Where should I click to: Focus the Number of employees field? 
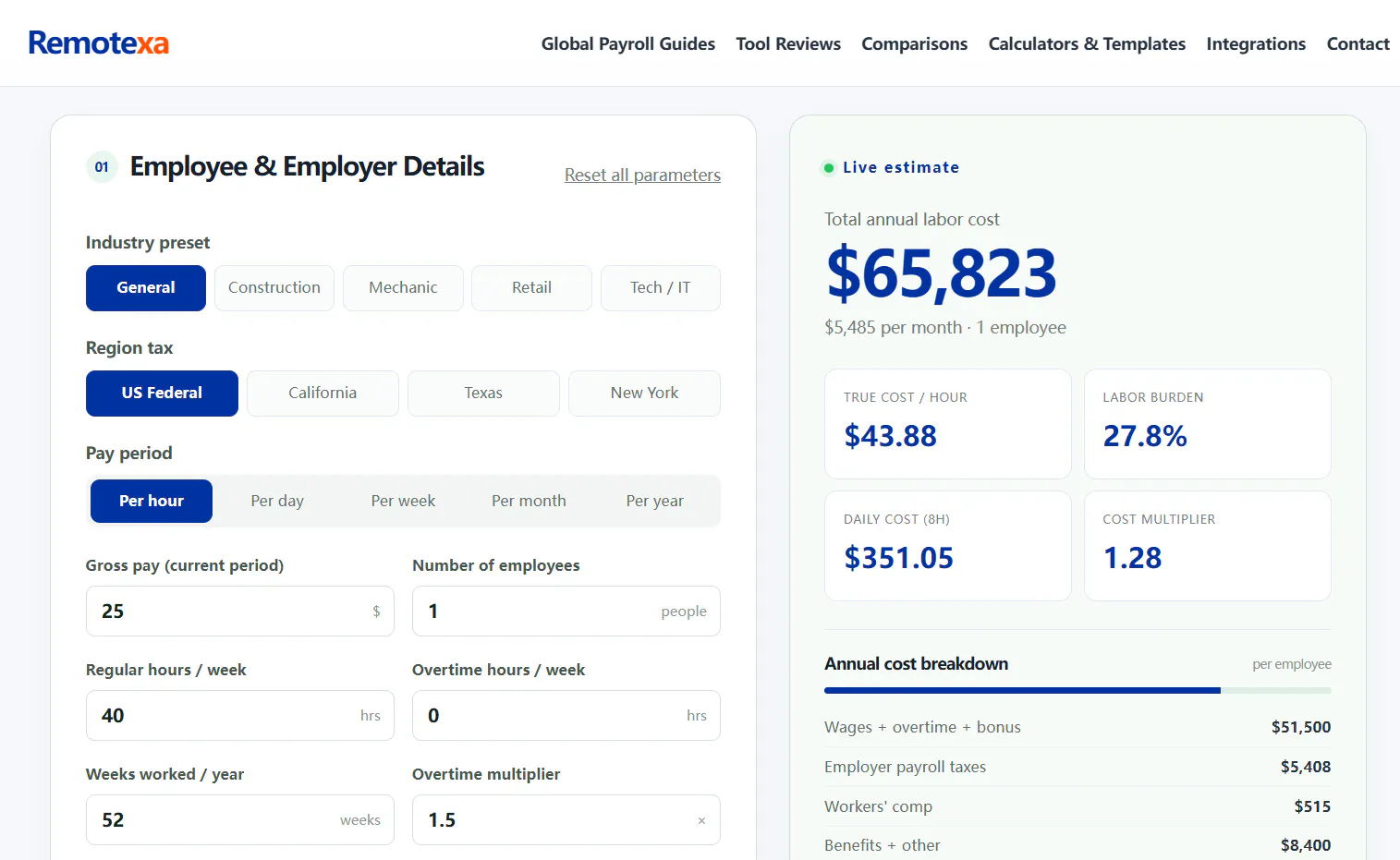tap(566, 612)
